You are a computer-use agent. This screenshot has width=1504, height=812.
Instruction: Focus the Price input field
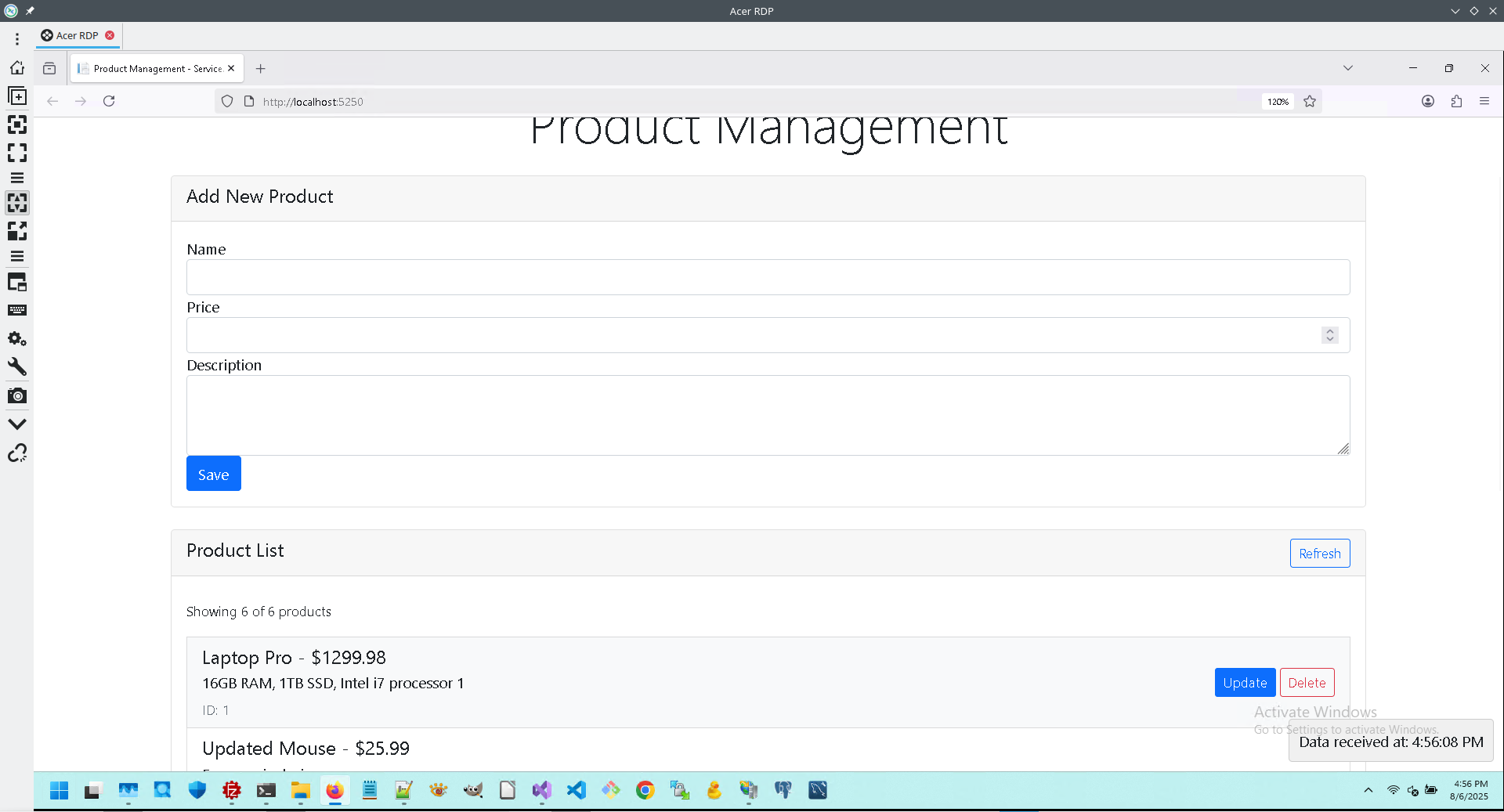768,335
